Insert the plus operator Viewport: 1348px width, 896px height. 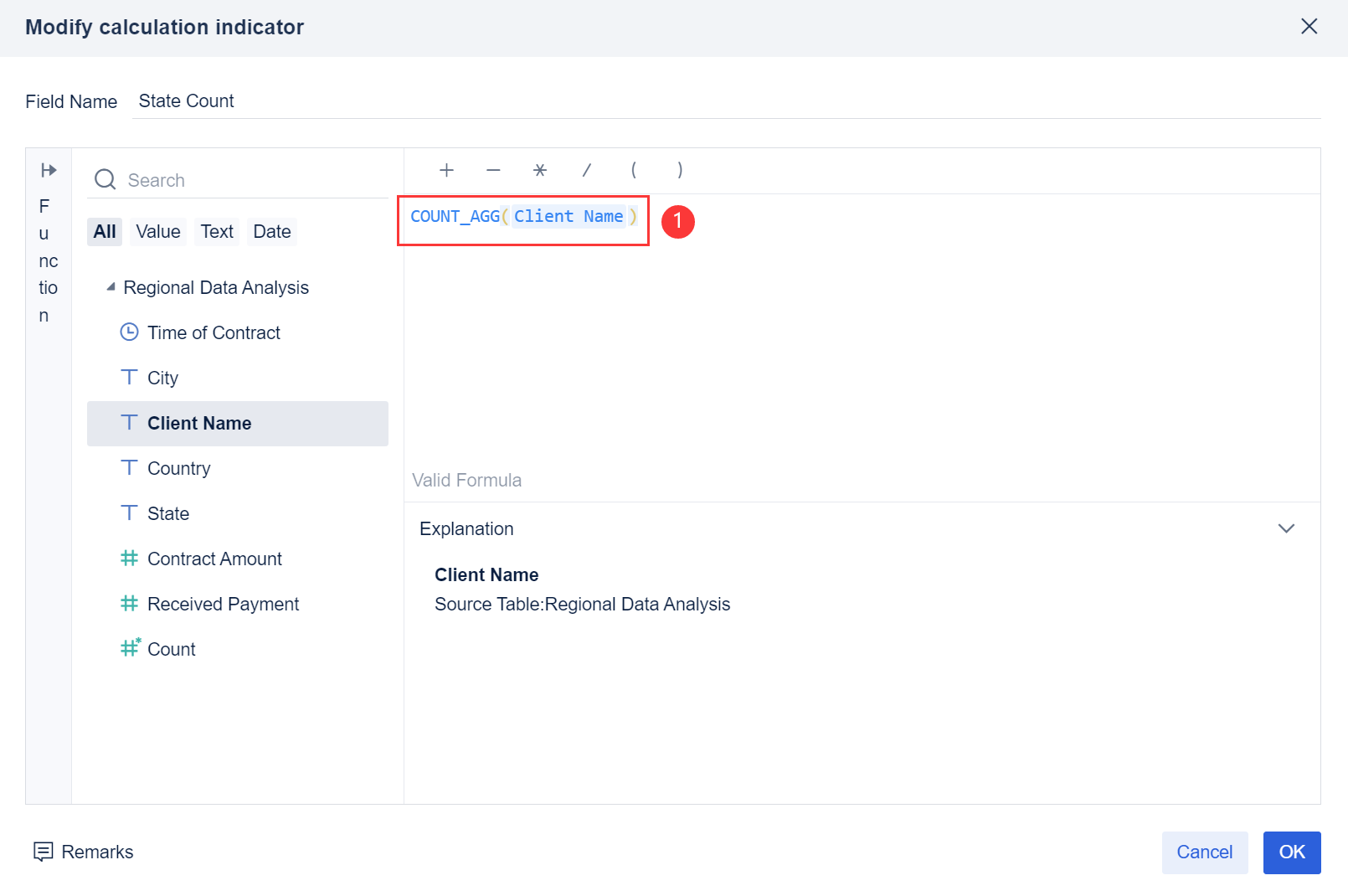[446, 171]
